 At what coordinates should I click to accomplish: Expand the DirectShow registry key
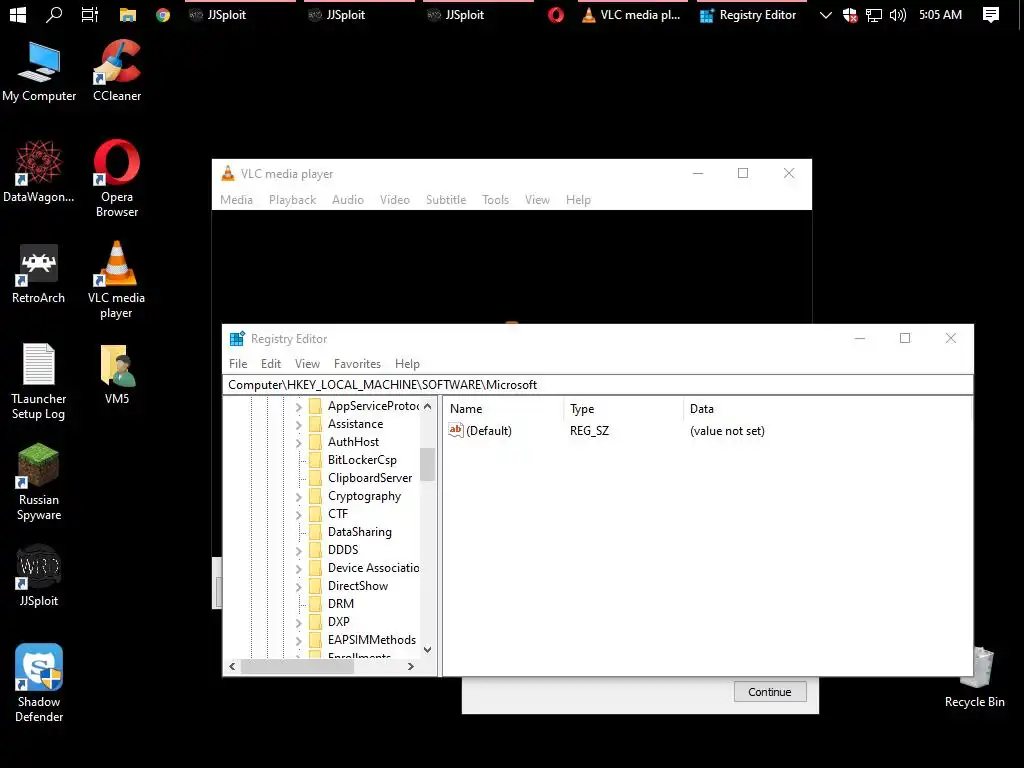[298, 586]
